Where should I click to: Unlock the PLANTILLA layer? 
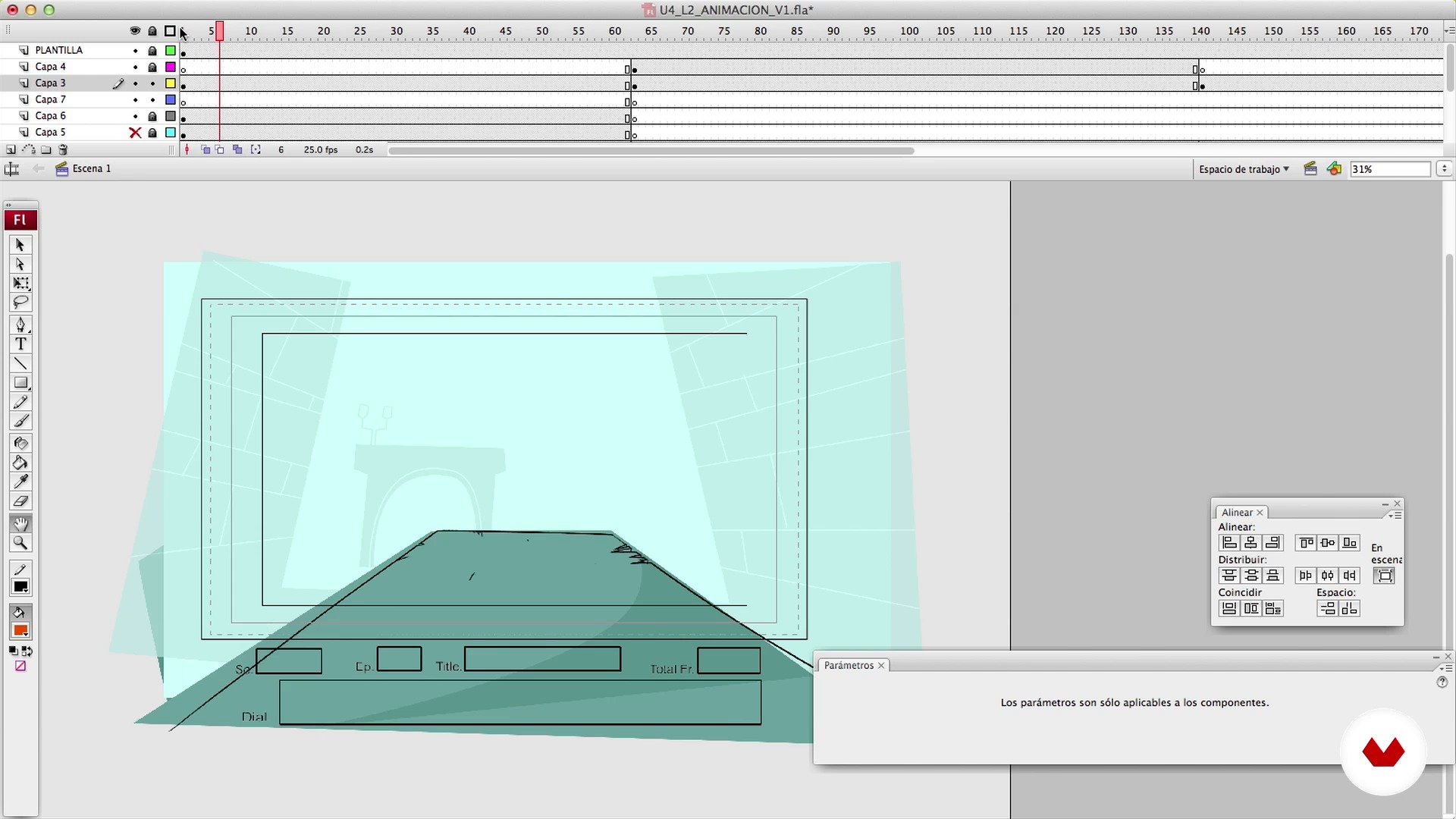pos(152,51)
